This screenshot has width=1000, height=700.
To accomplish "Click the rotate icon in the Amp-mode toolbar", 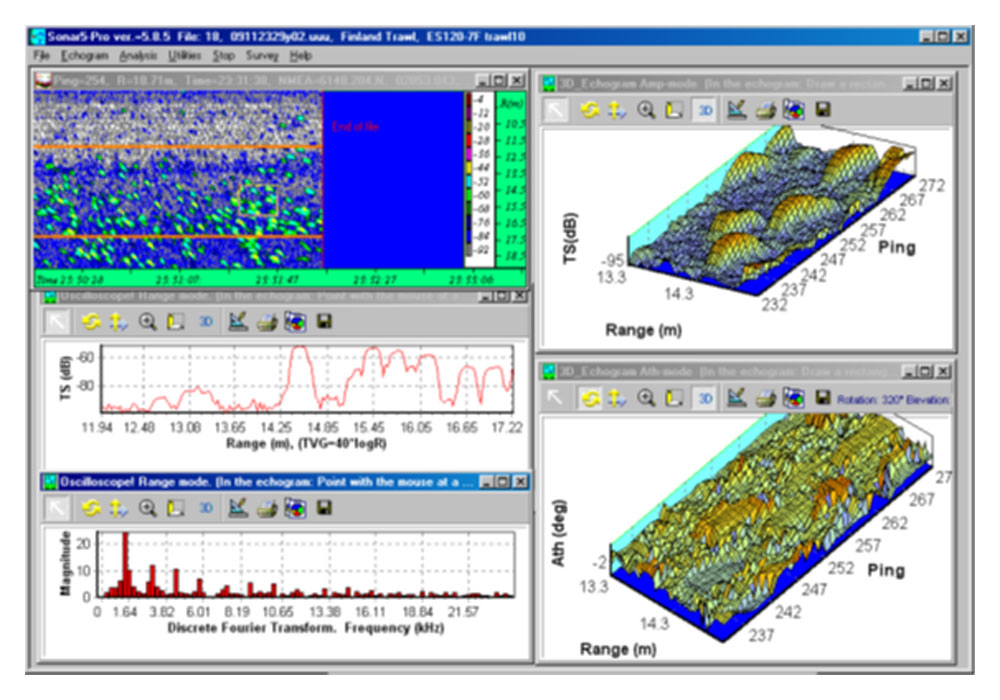I will coord(589,110).
